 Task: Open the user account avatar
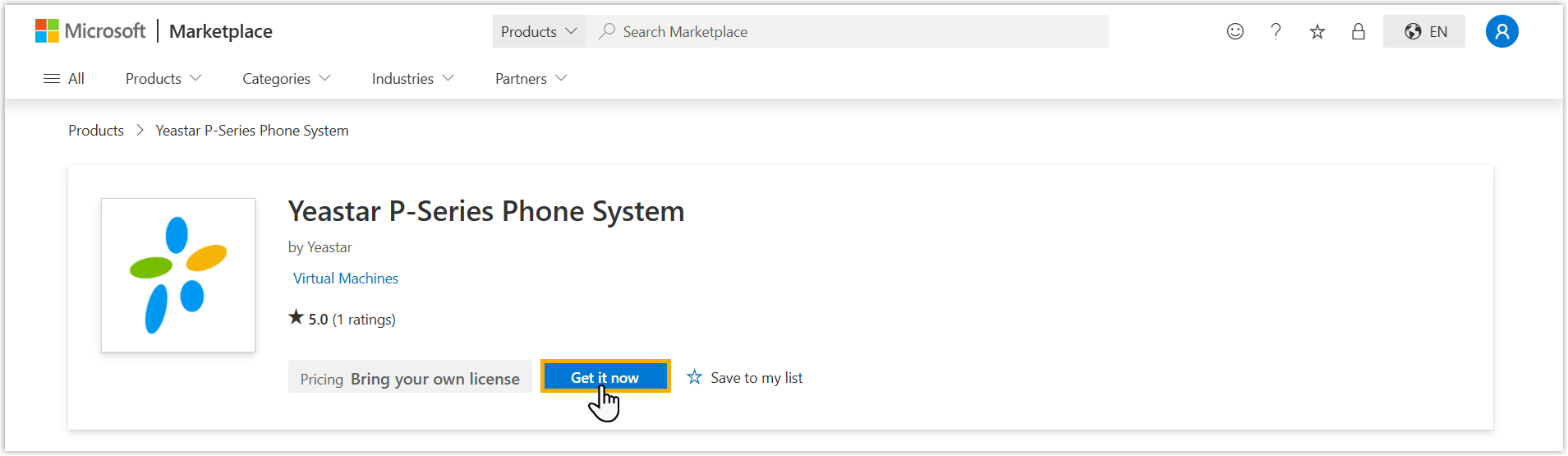click(x=1501, y=31)
